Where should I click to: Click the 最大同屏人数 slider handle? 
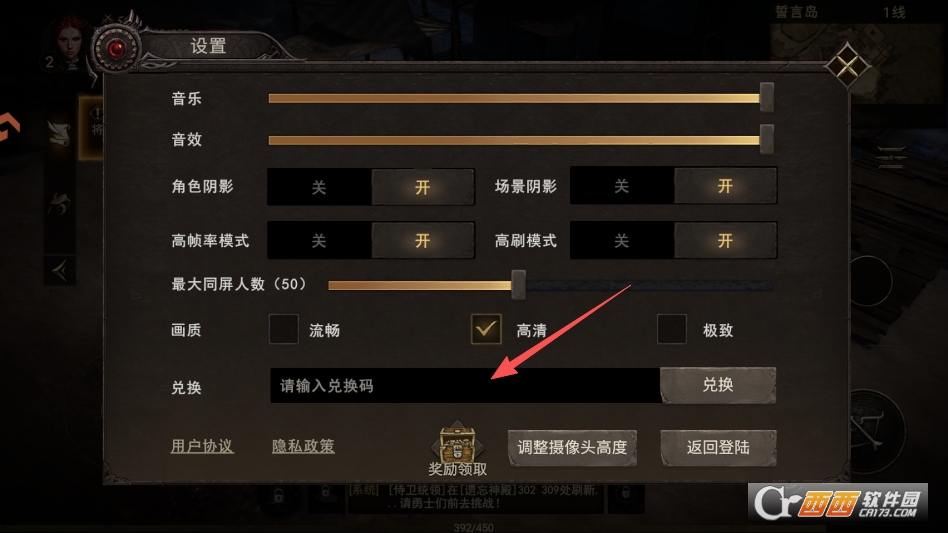518,285
